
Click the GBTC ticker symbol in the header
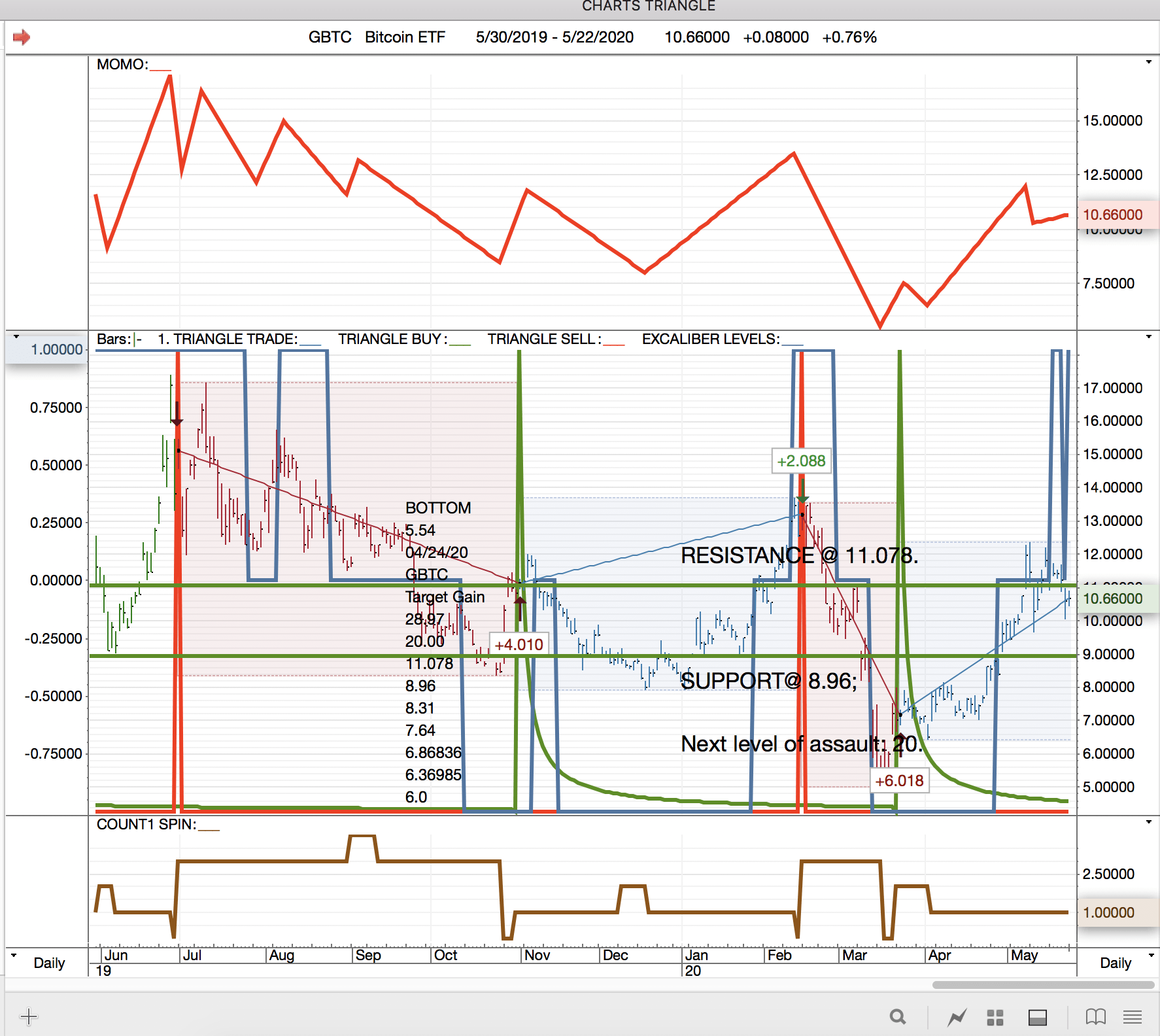click(330, 37)
